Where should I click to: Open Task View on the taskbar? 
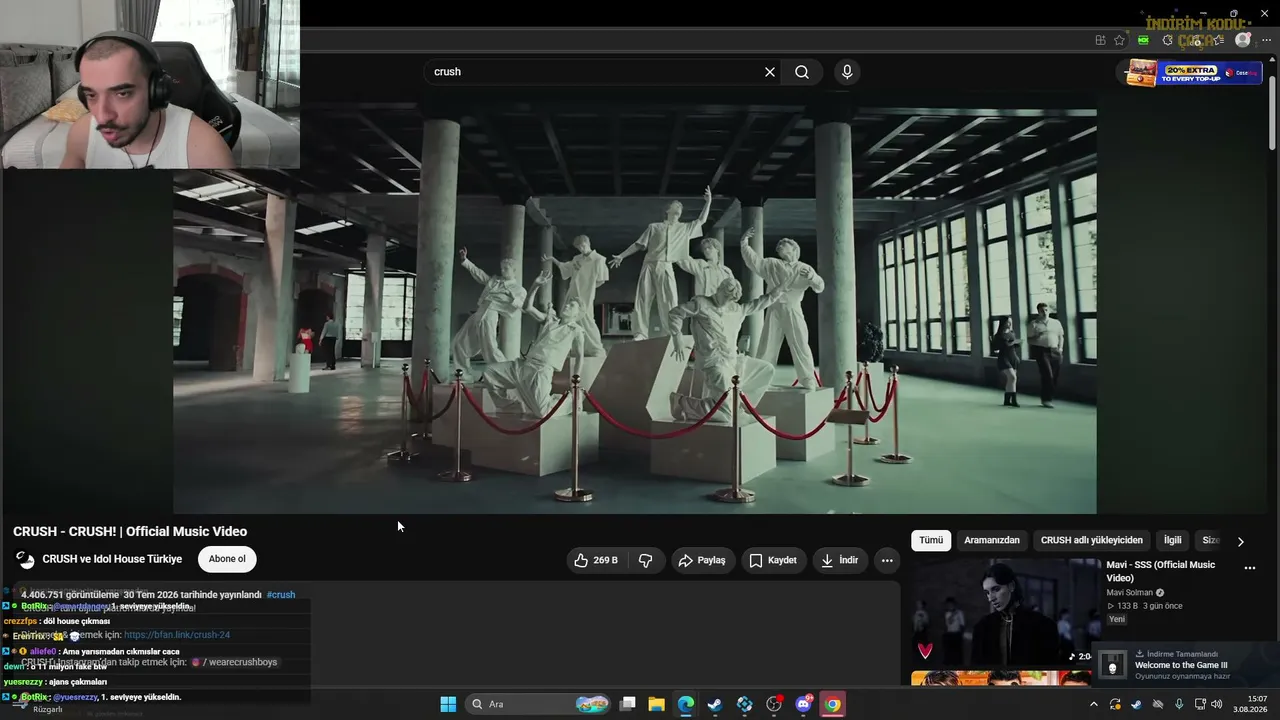(x=628, y=704)
